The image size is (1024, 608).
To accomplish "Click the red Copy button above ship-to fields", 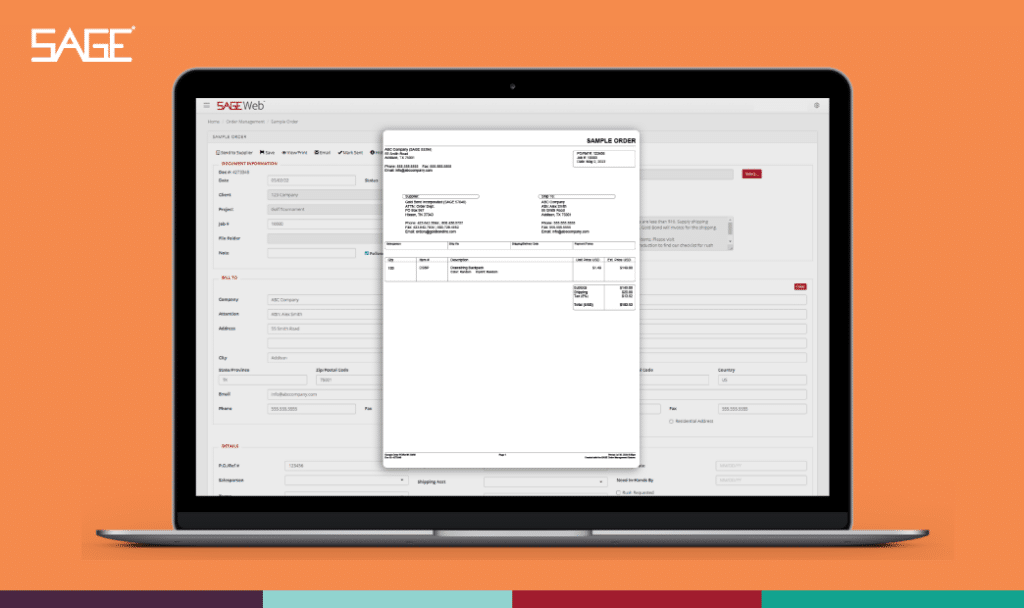I will click(800, 286).
